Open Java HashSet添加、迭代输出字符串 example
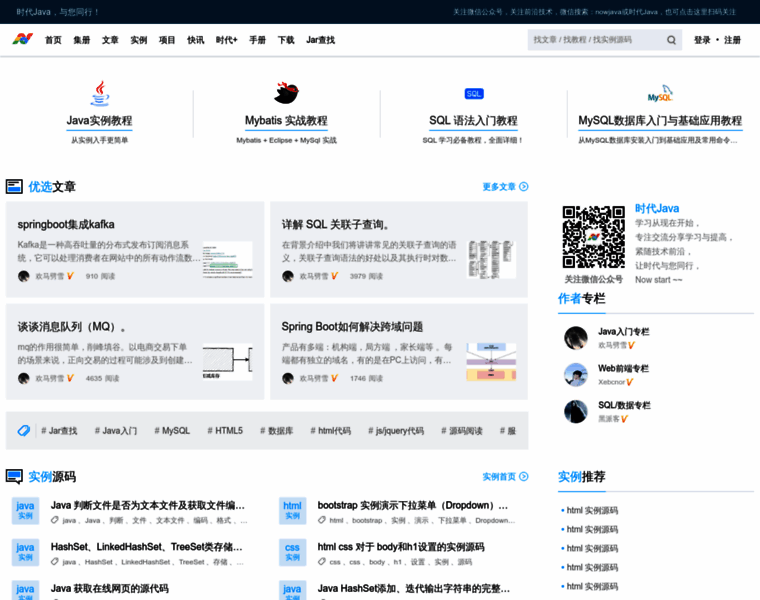This screenshot has width=760, height=600. pos(413,588)
